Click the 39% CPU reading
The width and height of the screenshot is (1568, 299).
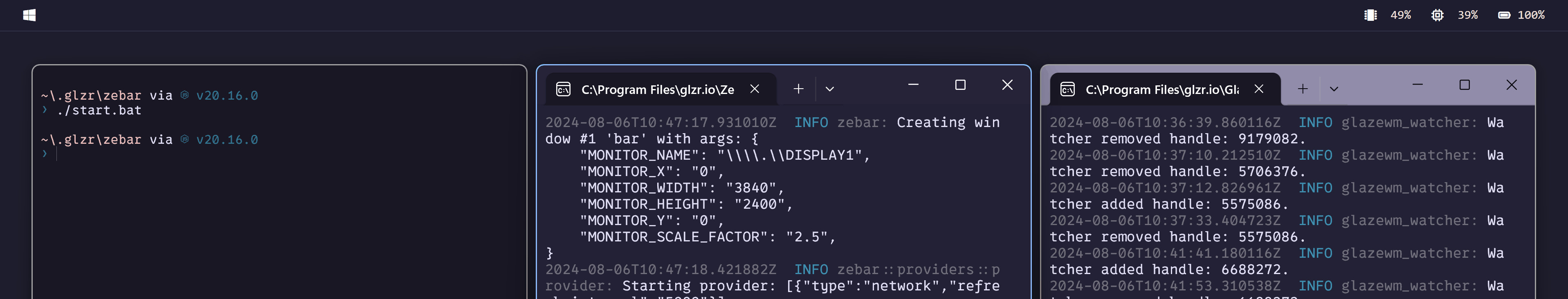[1467, 15]
